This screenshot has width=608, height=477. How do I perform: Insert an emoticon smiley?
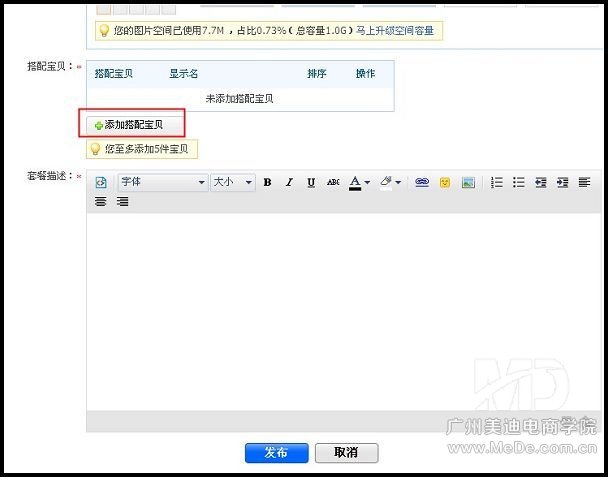[445, 182]
